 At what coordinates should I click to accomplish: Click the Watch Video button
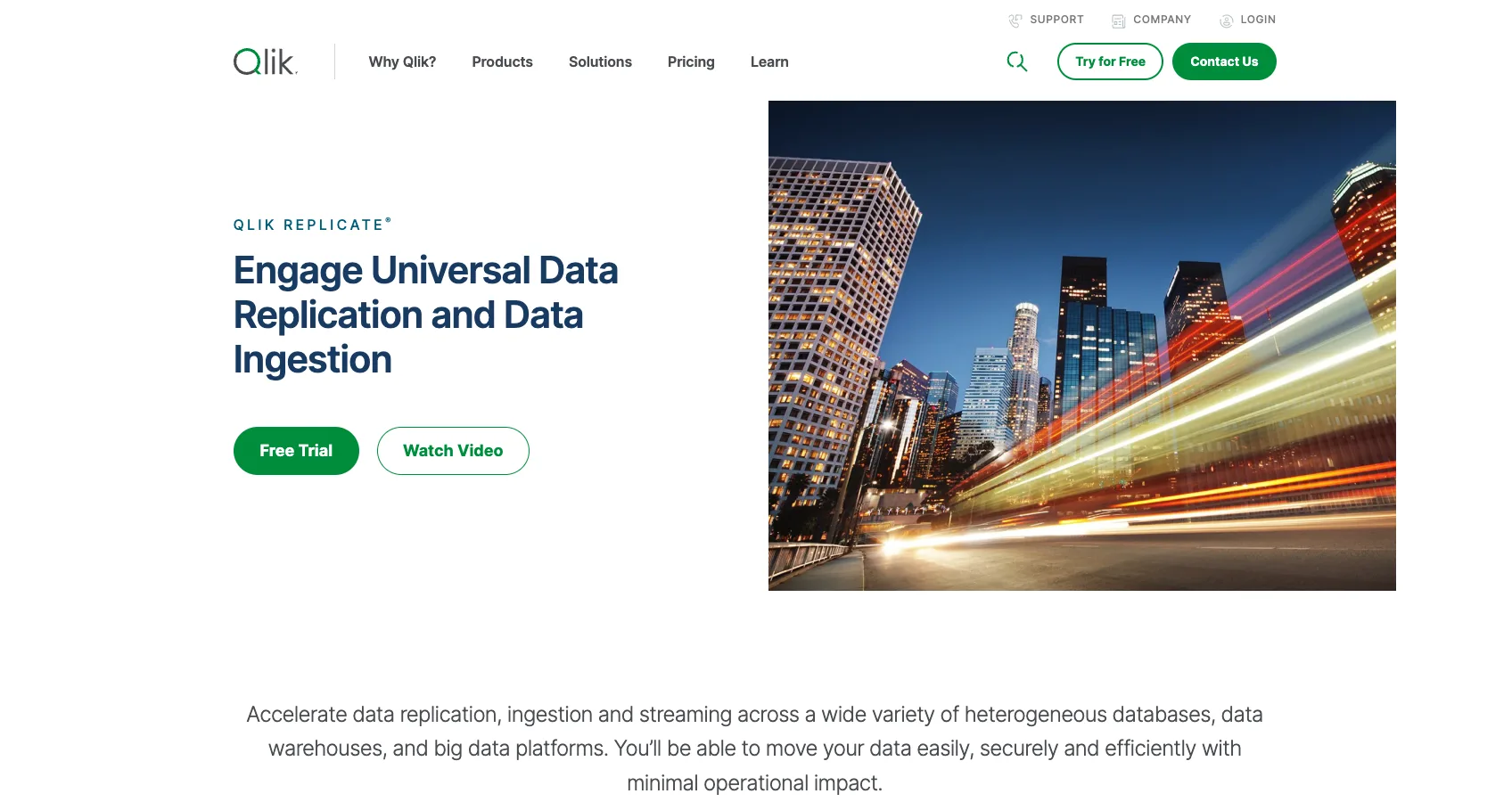(453, 451)
